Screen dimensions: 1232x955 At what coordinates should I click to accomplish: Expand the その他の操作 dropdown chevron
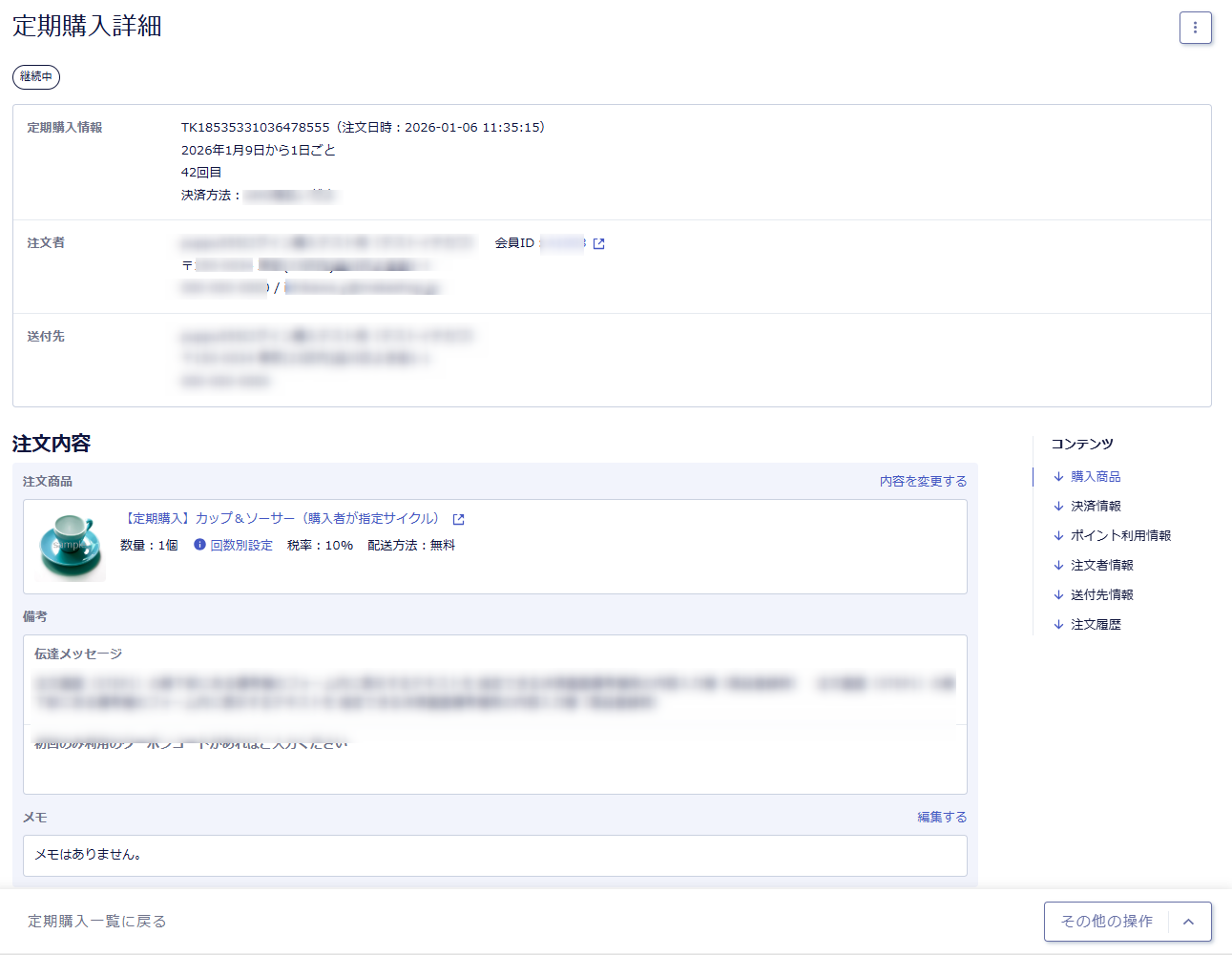coord(1188,922)
